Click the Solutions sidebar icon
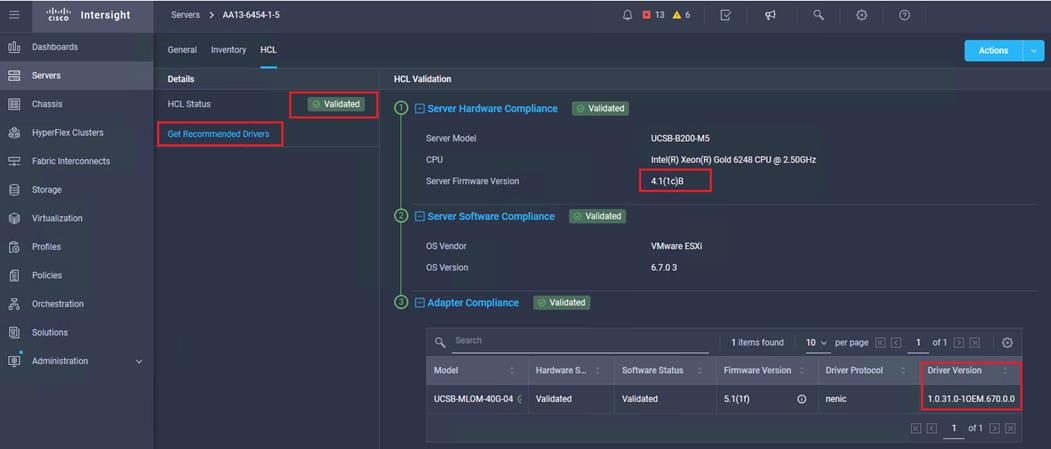Screen dimensions: 1051x449 tap(13, 332)
